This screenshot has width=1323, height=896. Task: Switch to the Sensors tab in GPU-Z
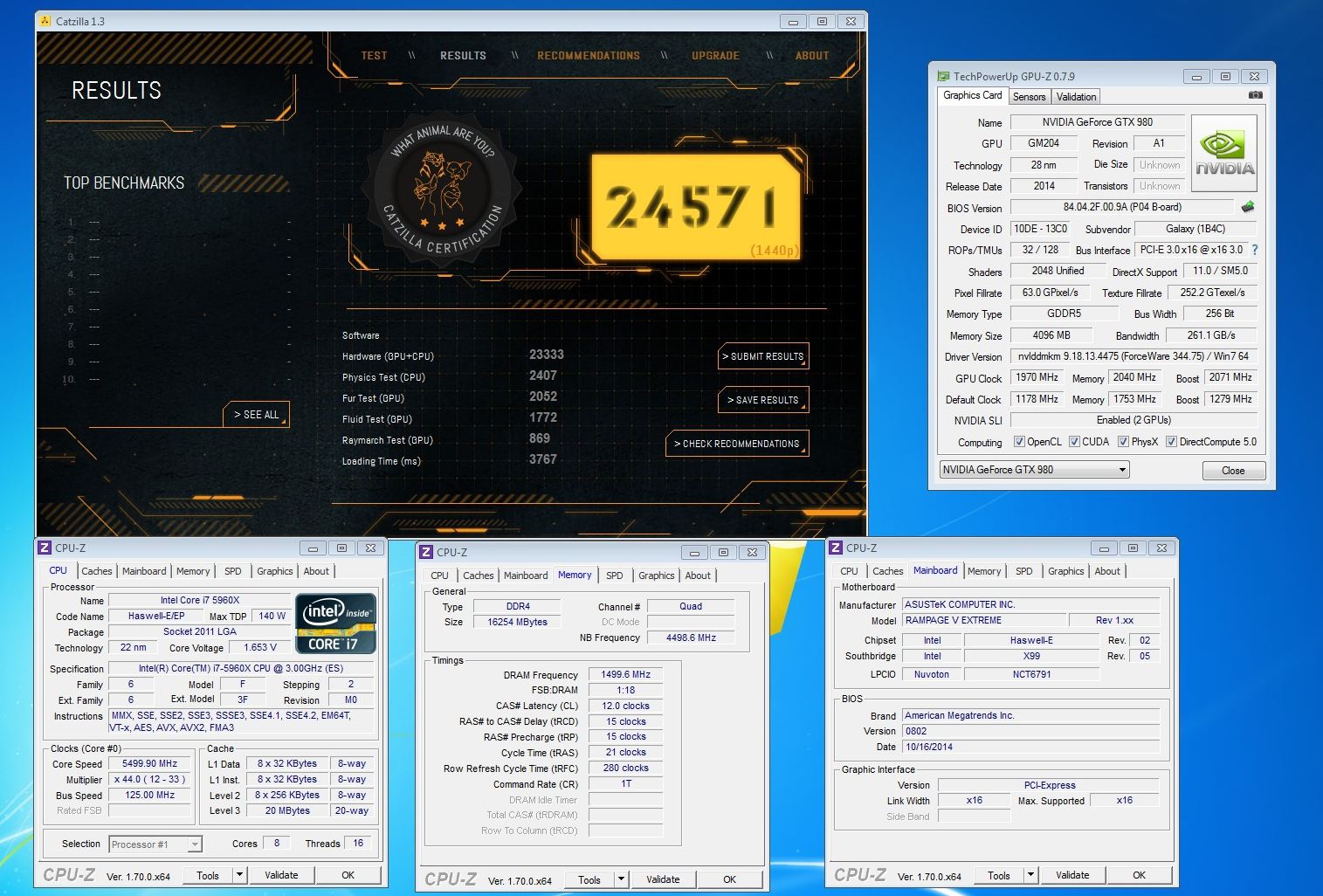coord(1029,97)
